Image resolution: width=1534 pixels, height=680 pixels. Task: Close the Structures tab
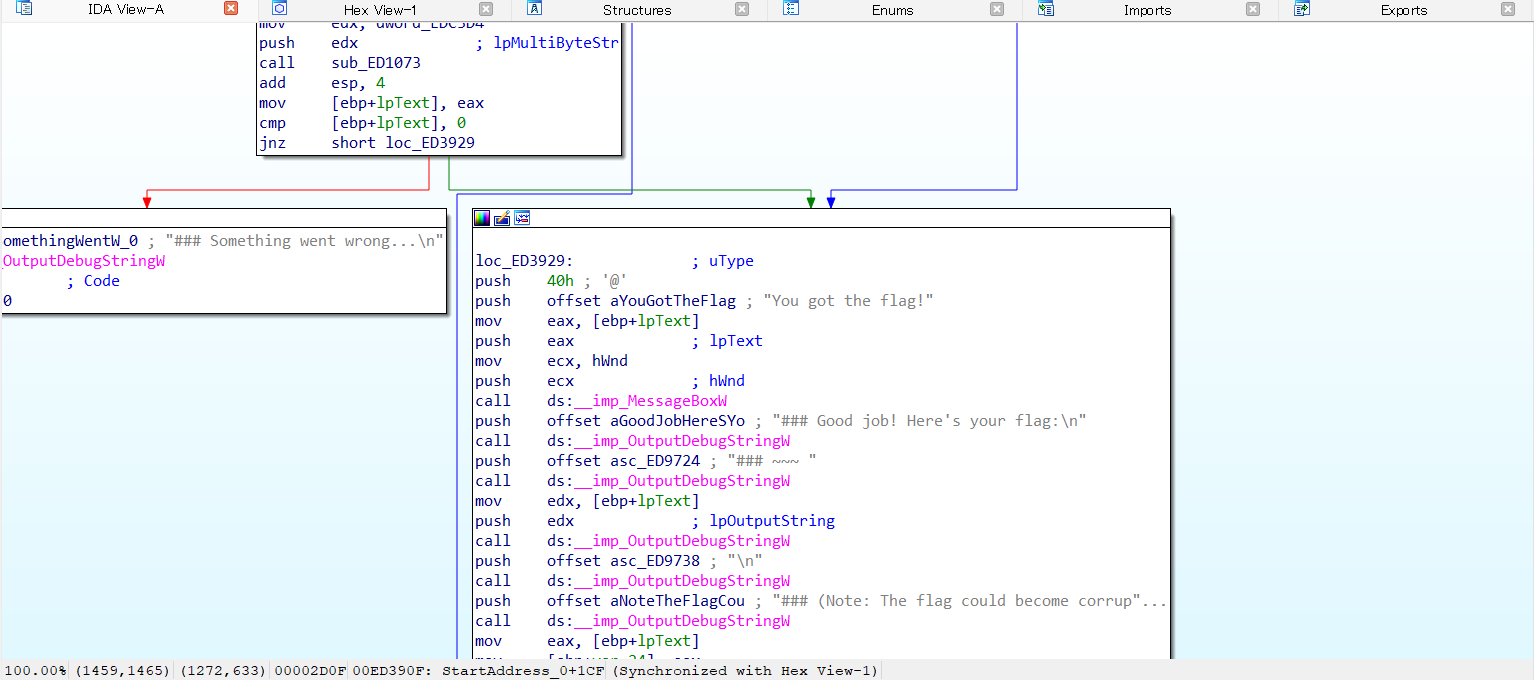[x=742, y=9]
